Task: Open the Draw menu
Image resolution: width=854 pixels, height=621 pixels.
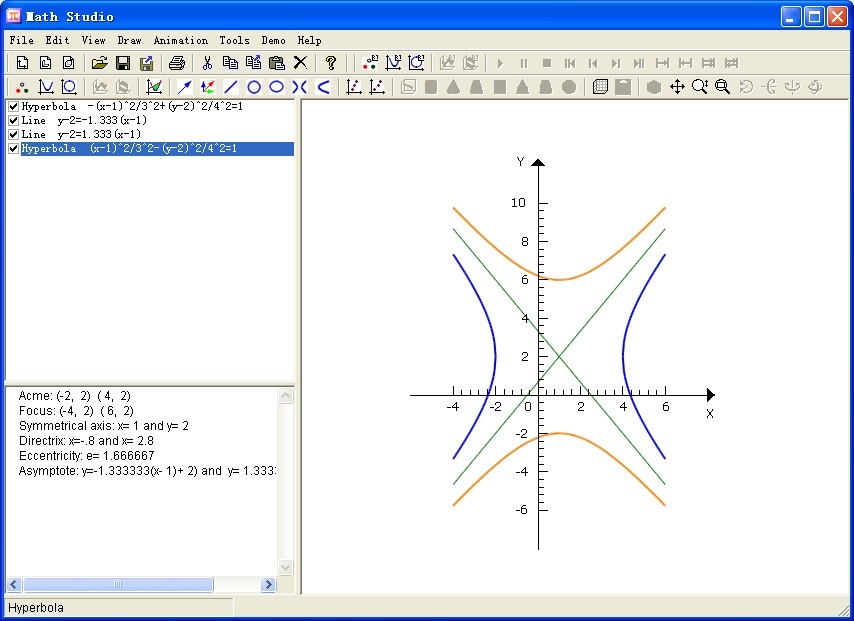Action: (x=129, y=40)
